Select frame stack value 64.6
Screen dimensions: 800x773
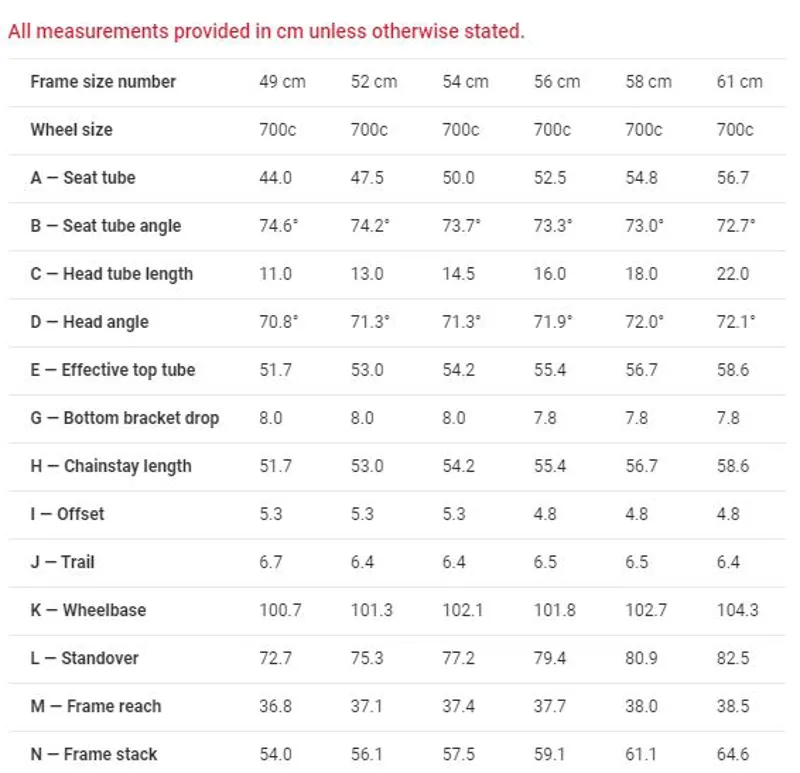732,754
